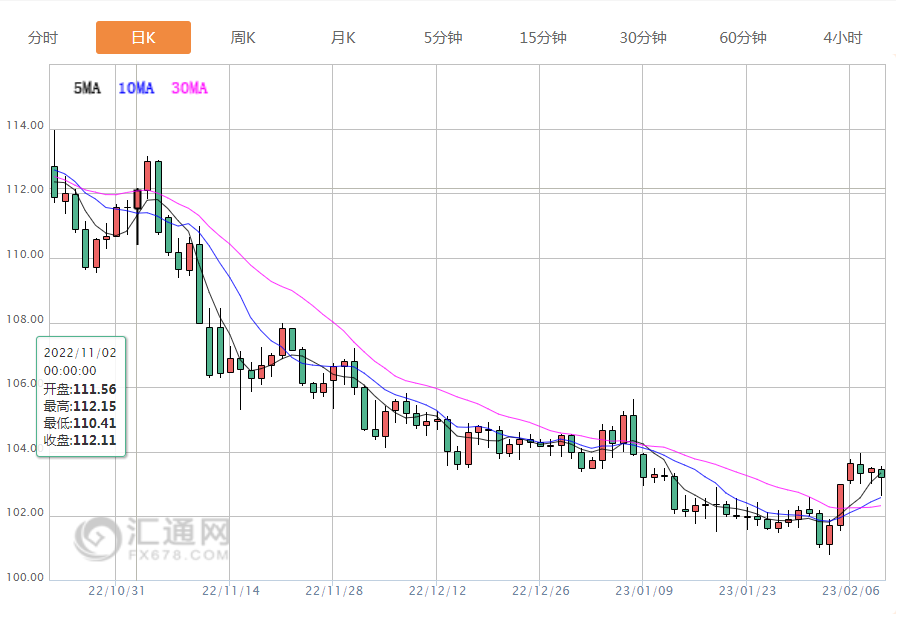
Task: Switch to the 月K monthly tab
Action: click(x=343, y=38)
